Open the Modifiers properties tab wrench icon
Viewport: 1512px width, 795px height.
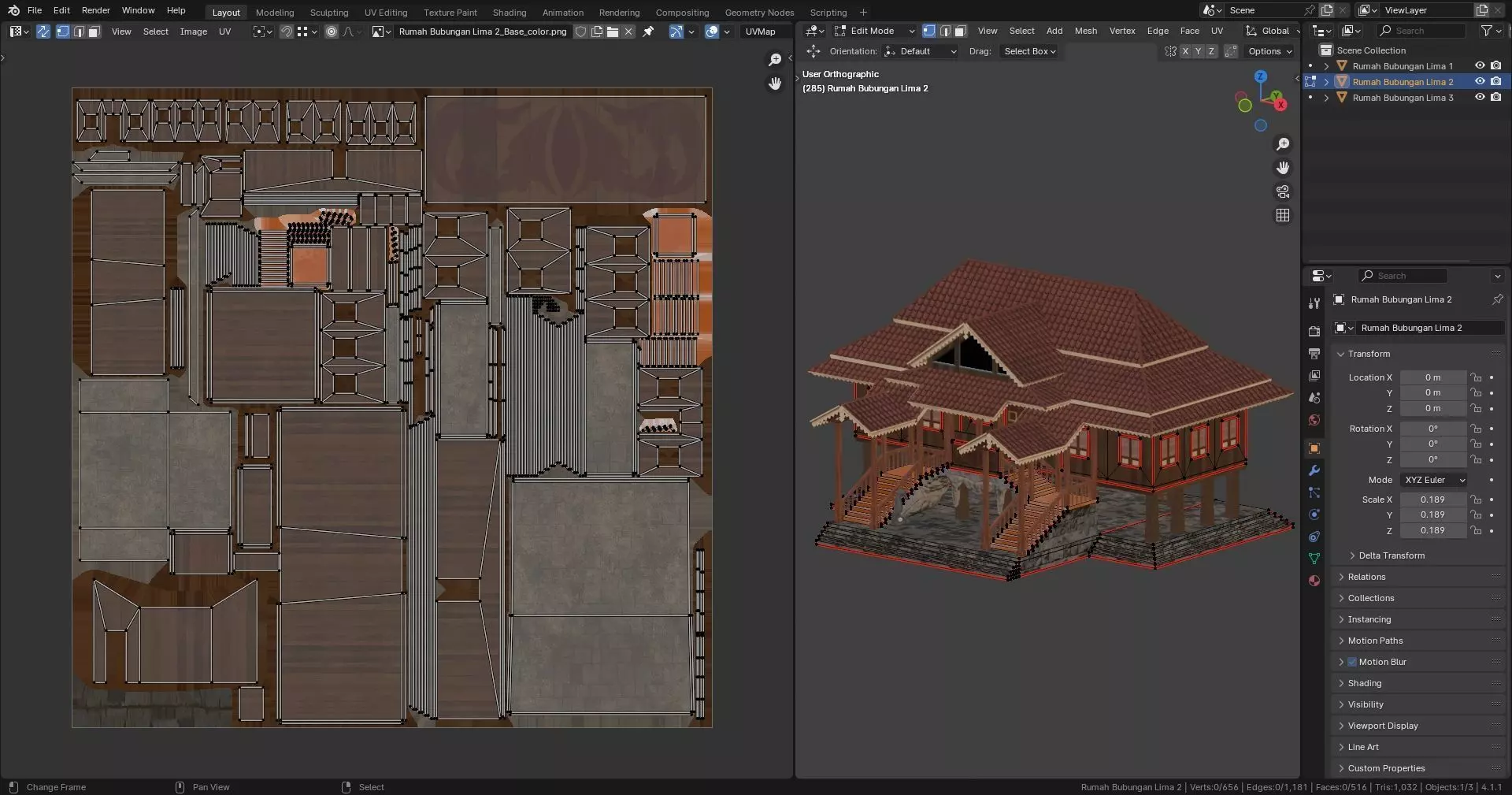point(1314,470)
